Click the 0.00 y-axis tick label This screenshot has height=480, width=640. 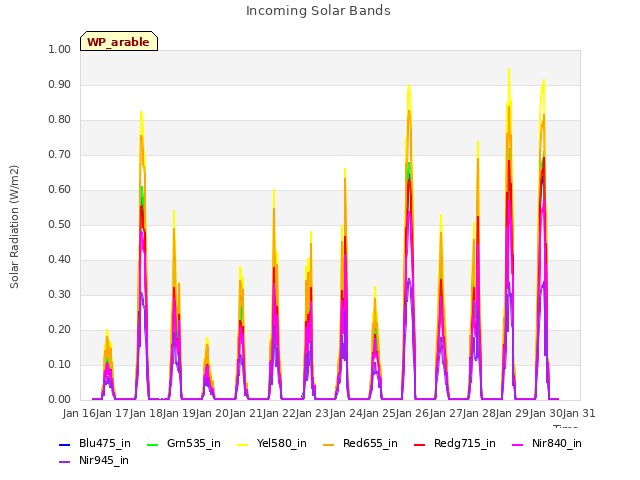(60, 400)
